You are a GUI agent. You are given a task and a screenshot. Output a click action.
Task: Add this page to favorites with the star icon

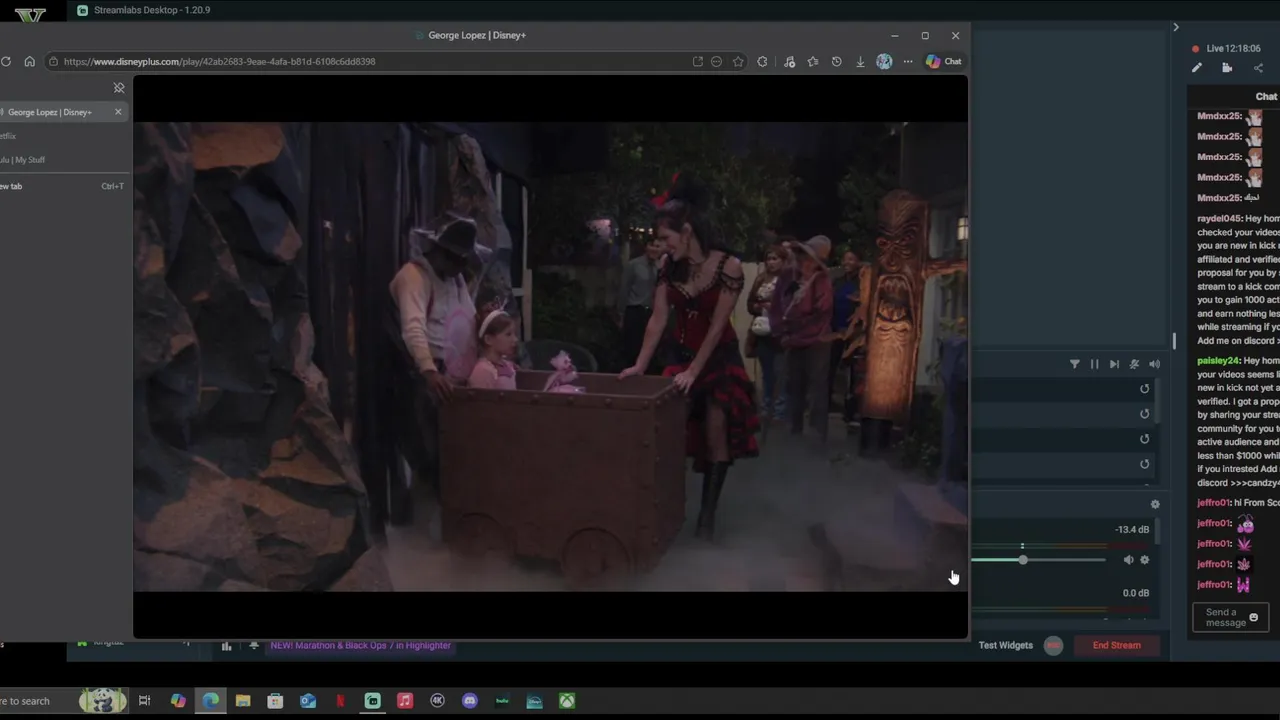(738, 62)
